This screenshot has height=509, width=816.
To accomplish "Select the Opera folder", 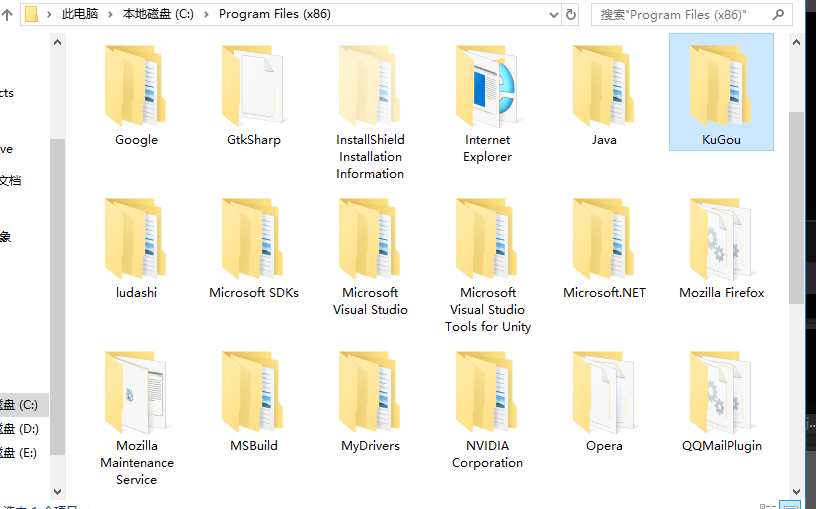I will (604, 402).
